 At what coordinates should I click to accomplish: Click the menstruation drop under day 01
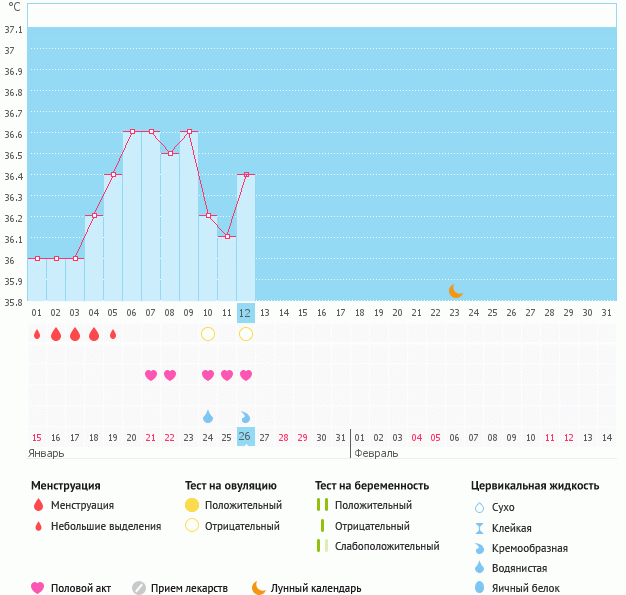point(37,334)
